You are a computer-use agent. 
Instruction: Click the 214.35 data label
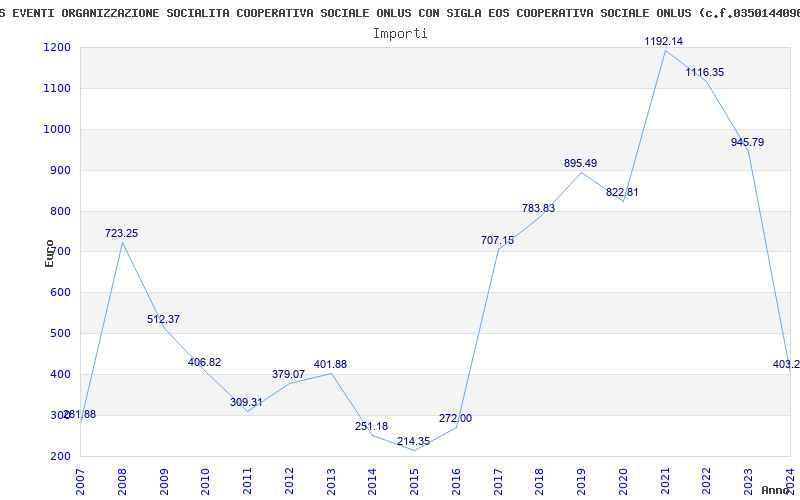(413, 441)
